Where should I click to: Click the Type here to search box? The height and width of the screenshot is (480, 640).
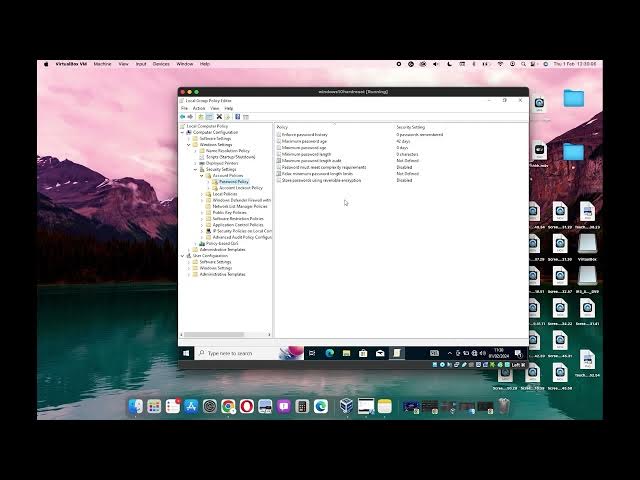point(249,353)
